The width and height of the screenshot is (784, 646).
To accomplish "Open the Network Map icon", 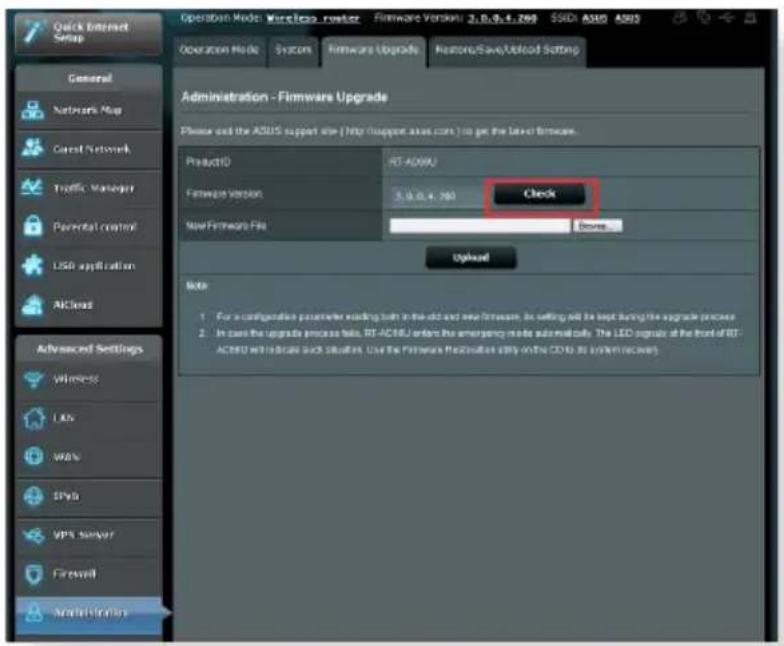I will [32, 110].
